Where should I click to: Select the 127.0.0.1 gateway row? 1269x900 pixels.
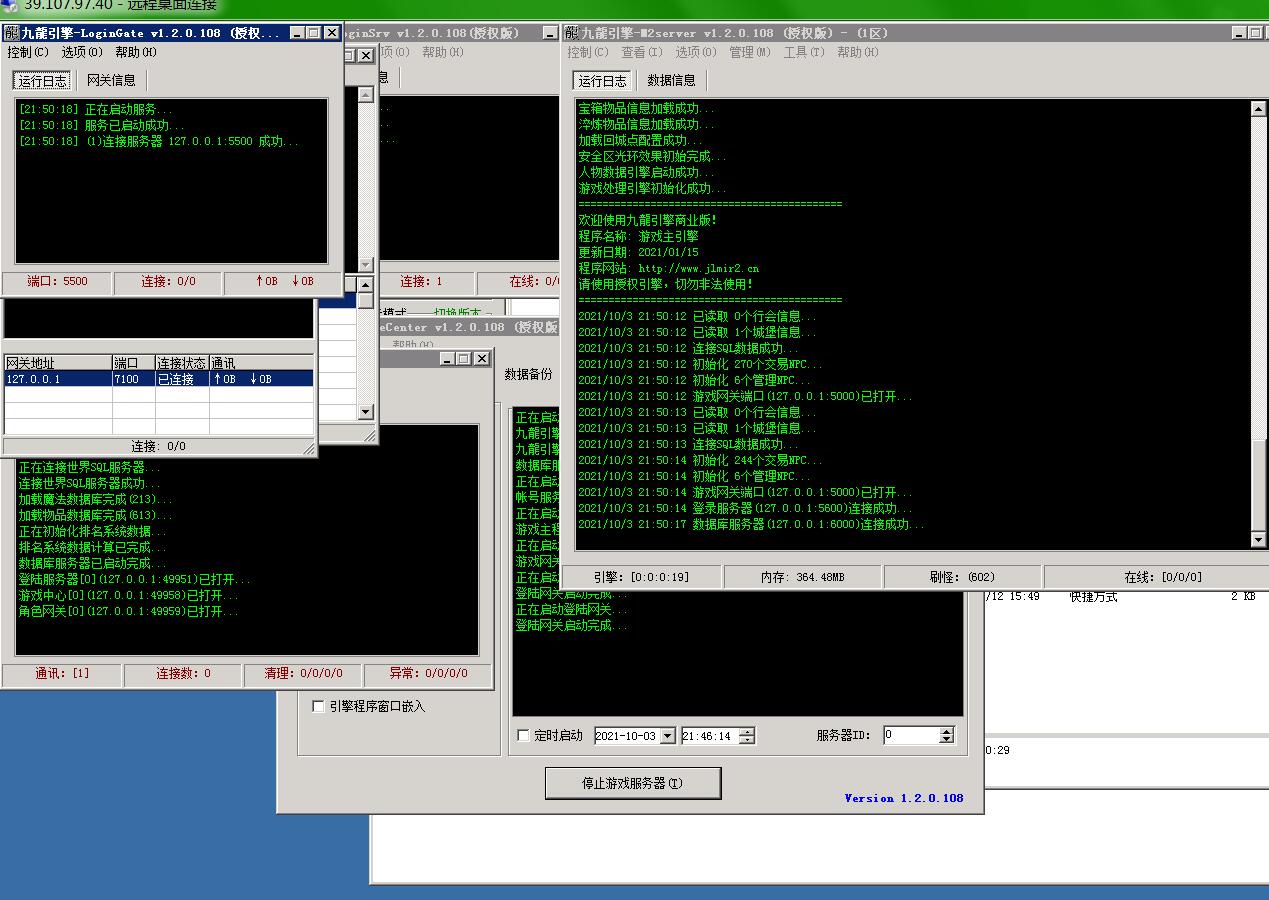coord(58,379)
